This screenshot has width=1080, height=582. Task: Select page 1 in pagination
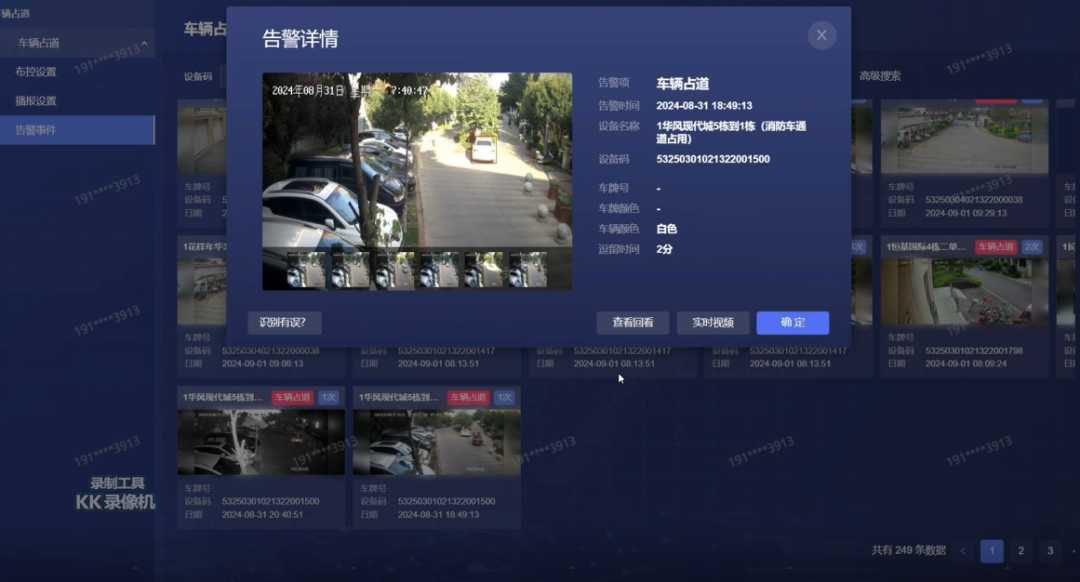point(991,550)
